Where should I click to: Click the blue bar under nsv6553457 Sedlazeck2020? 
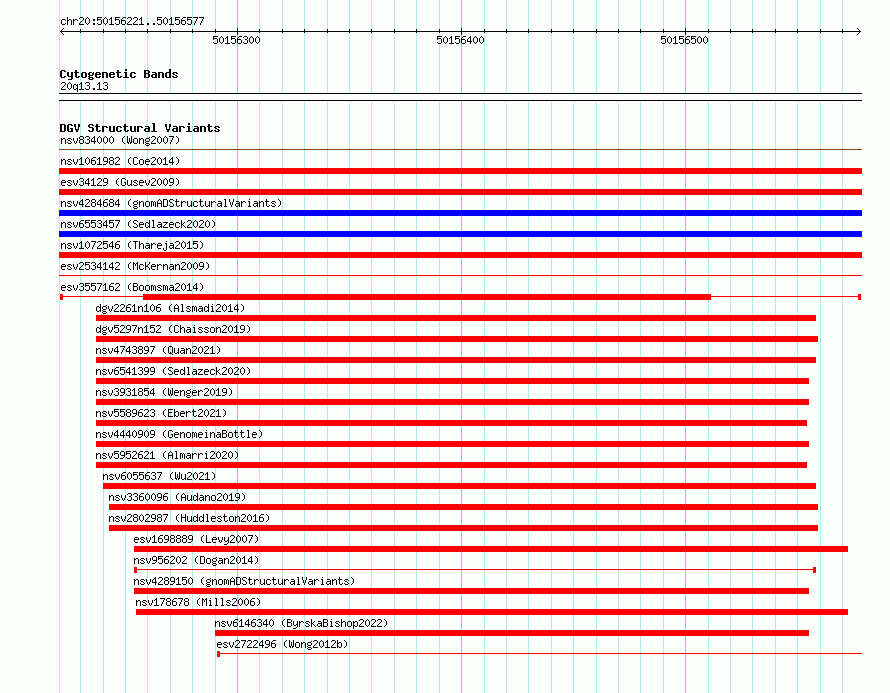tap(460, 234)
